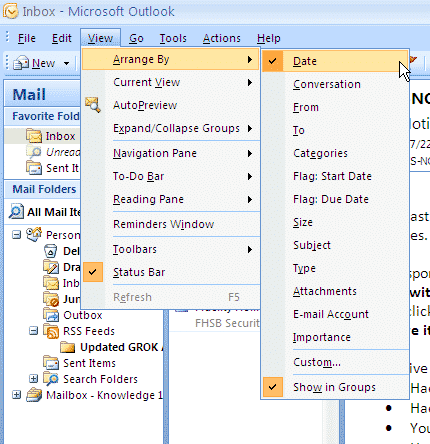
Task: Click the Personal Folders icon
Action: pyautogui.click(x=34, y=234)
